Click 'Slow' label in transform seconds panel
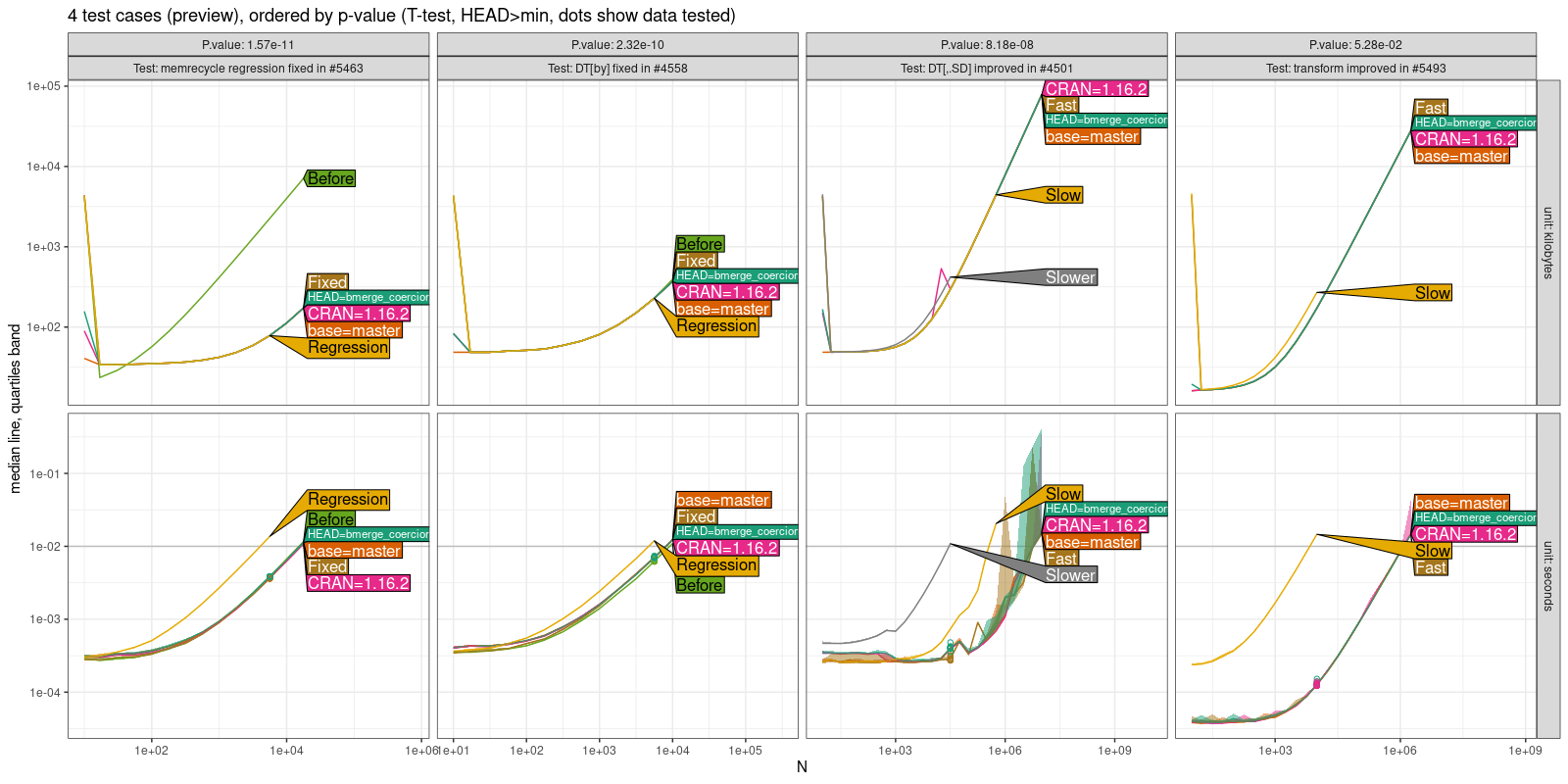 click(1433, 551)
